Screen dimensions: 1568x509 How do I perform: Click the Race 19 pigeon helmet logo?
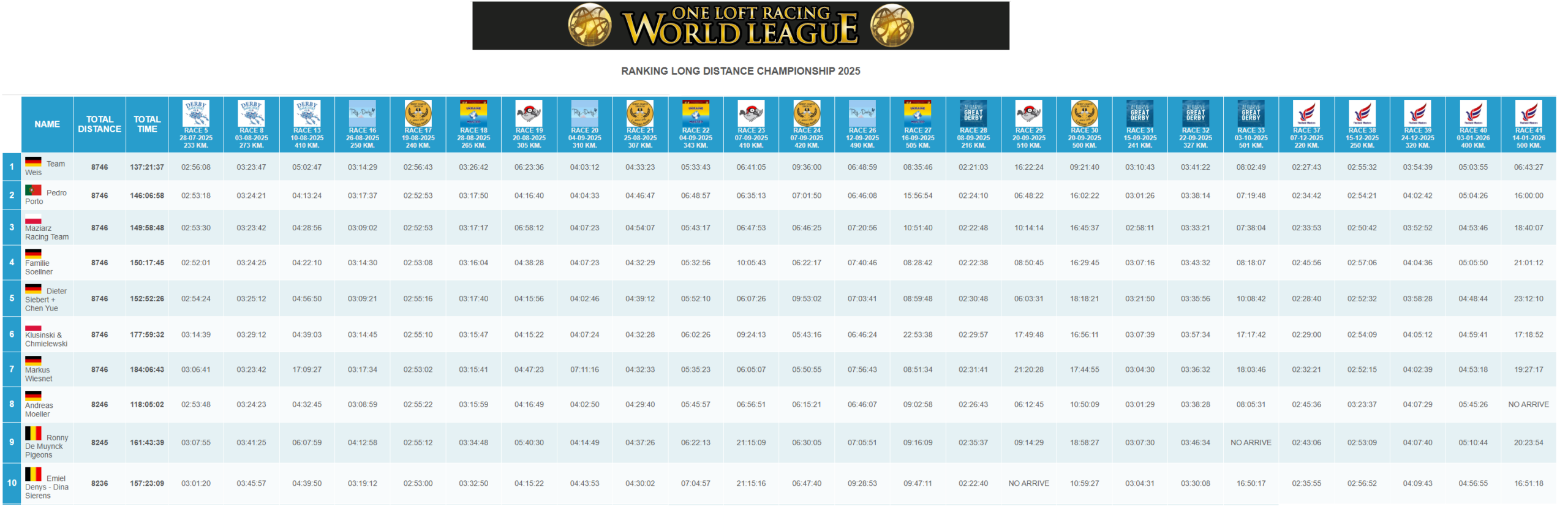click(529, 113)
